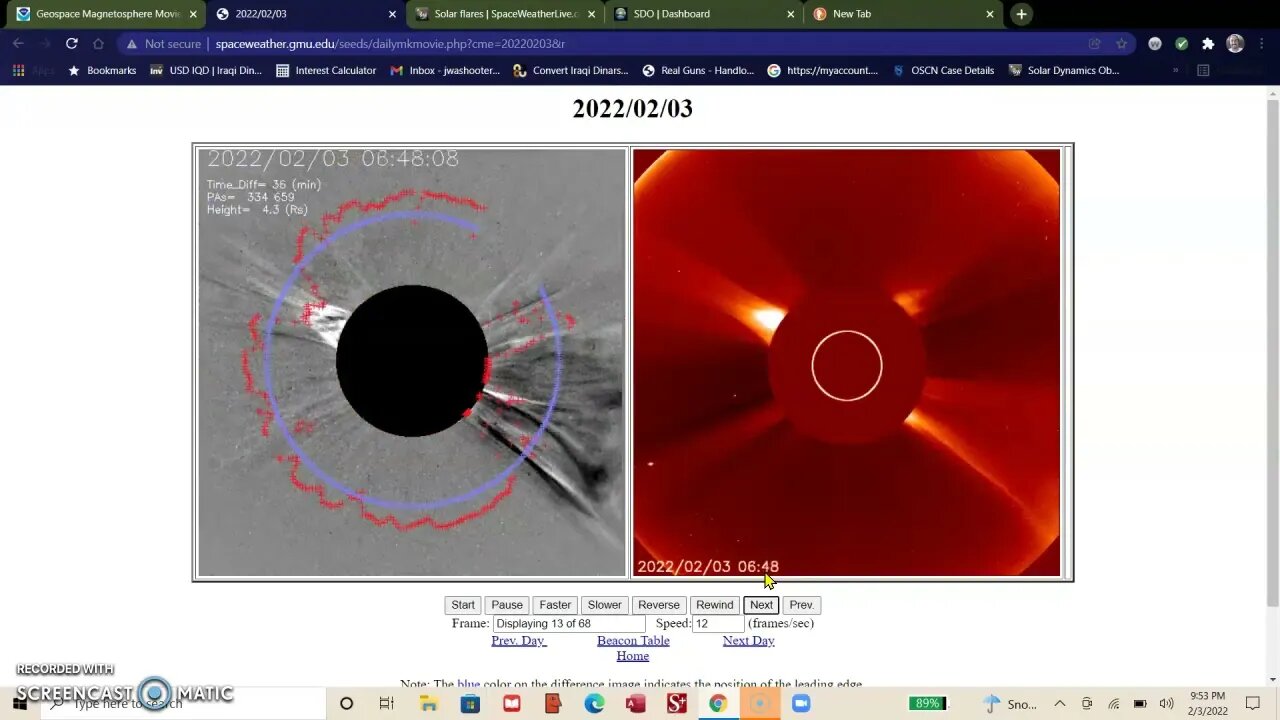
Task: Show more bookmarks with the overflow chevron
Action: pyautogui.click(x=1175, y=71)
